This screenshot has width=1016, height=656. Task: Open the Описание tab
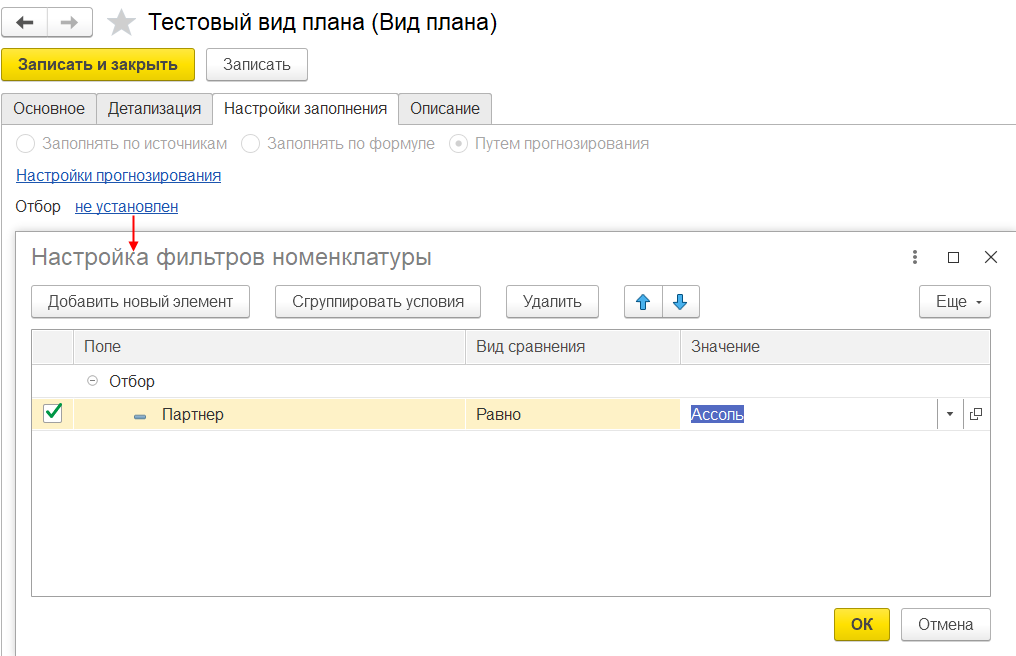click(x=445, y=108)
